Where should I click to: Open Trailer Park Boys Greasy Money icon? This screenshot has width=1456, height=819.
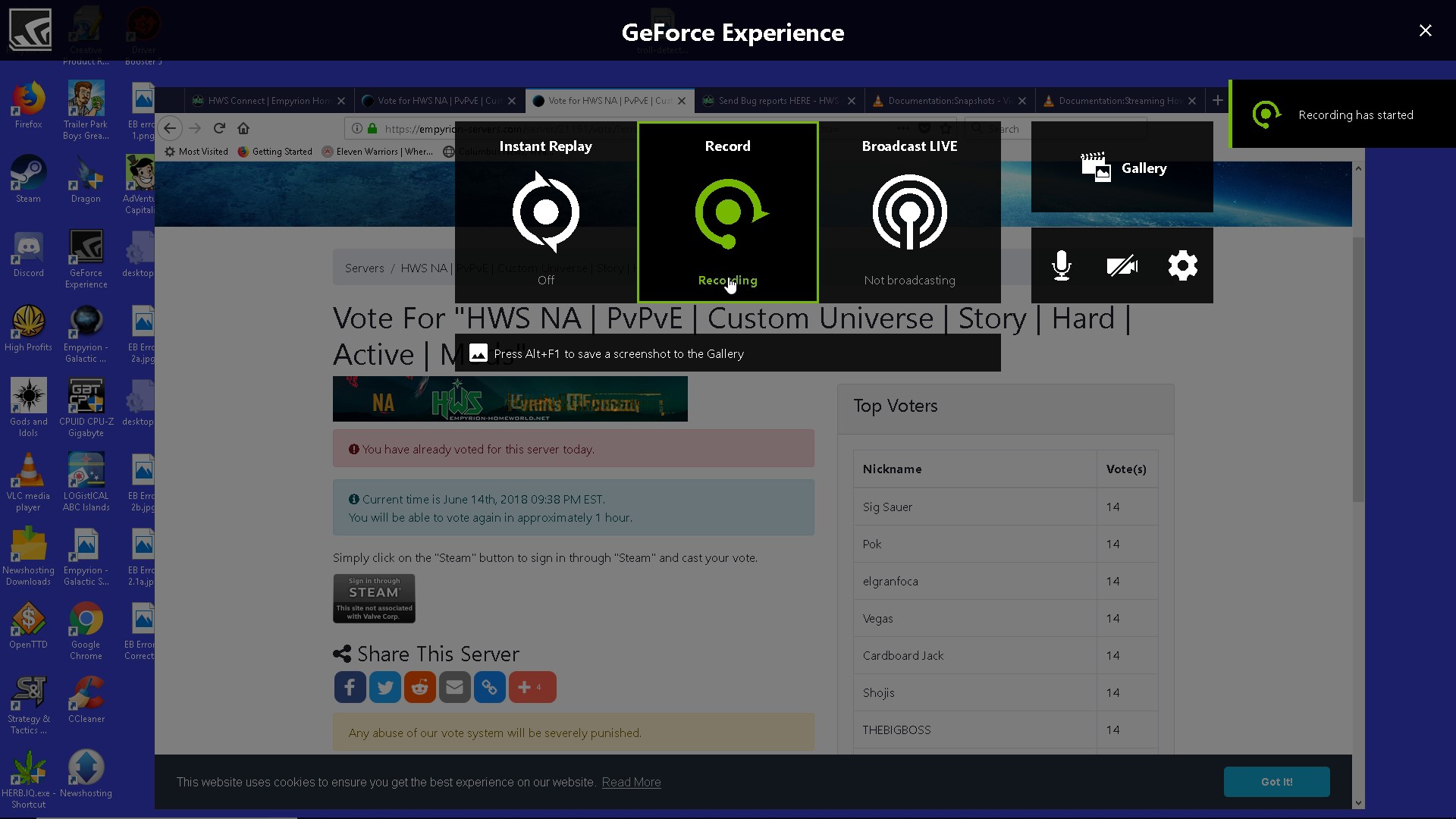(86, 111)
